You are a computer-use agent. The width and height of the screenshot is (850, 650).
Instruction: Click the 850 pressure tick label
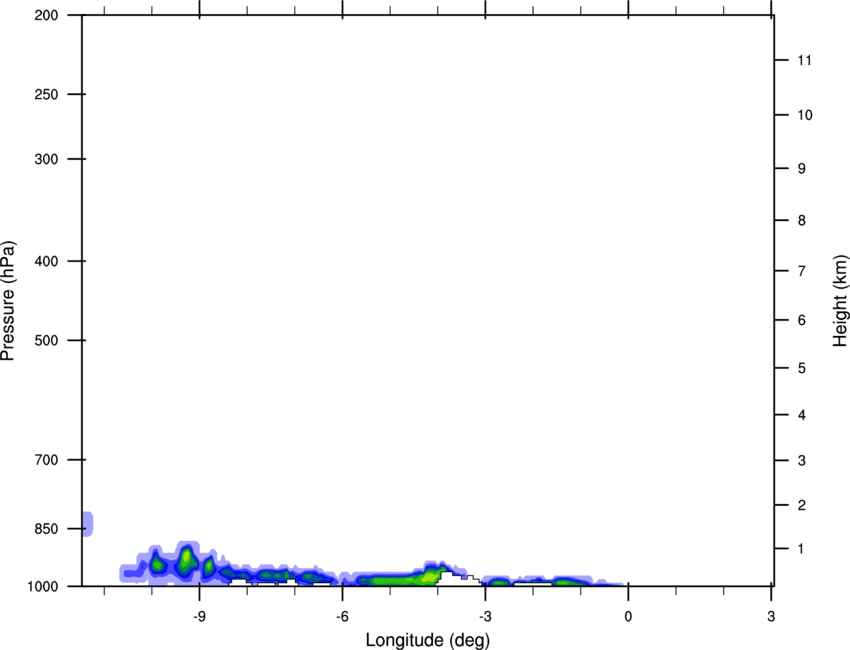(46, 529)
